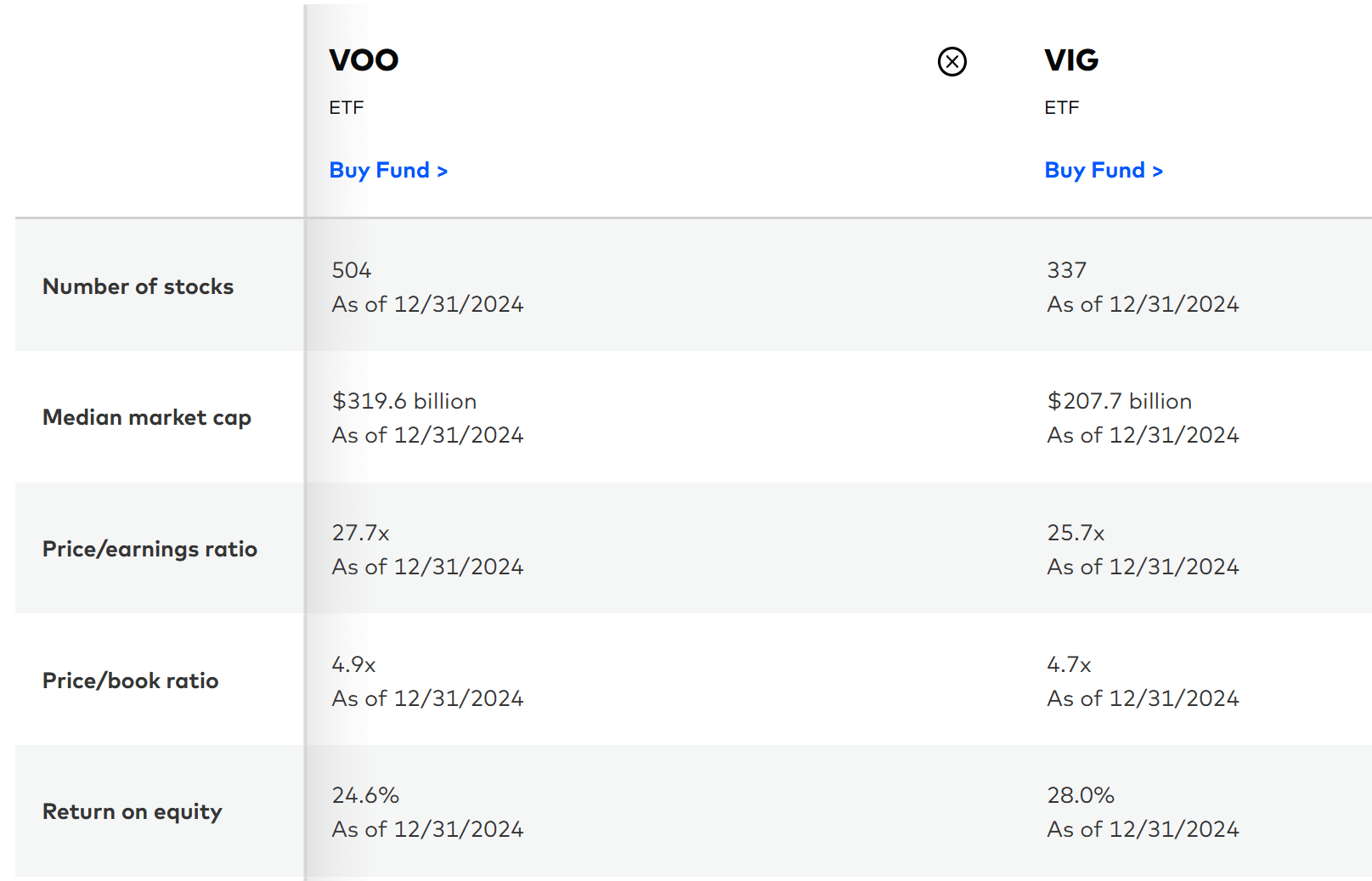This screenshot has width=1372, height=881.
Task: Select the Price/book ratio row label
Action: 130,680
